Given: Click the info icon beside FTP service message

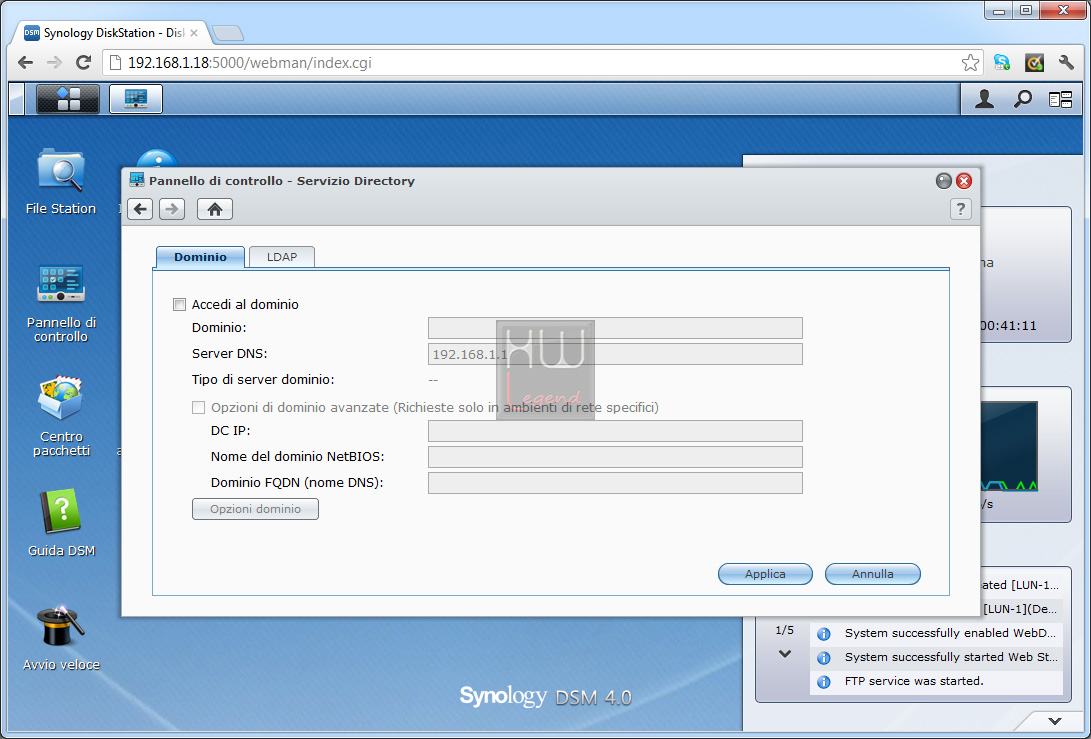Looking at the screenshot, I should coord(823,682).
